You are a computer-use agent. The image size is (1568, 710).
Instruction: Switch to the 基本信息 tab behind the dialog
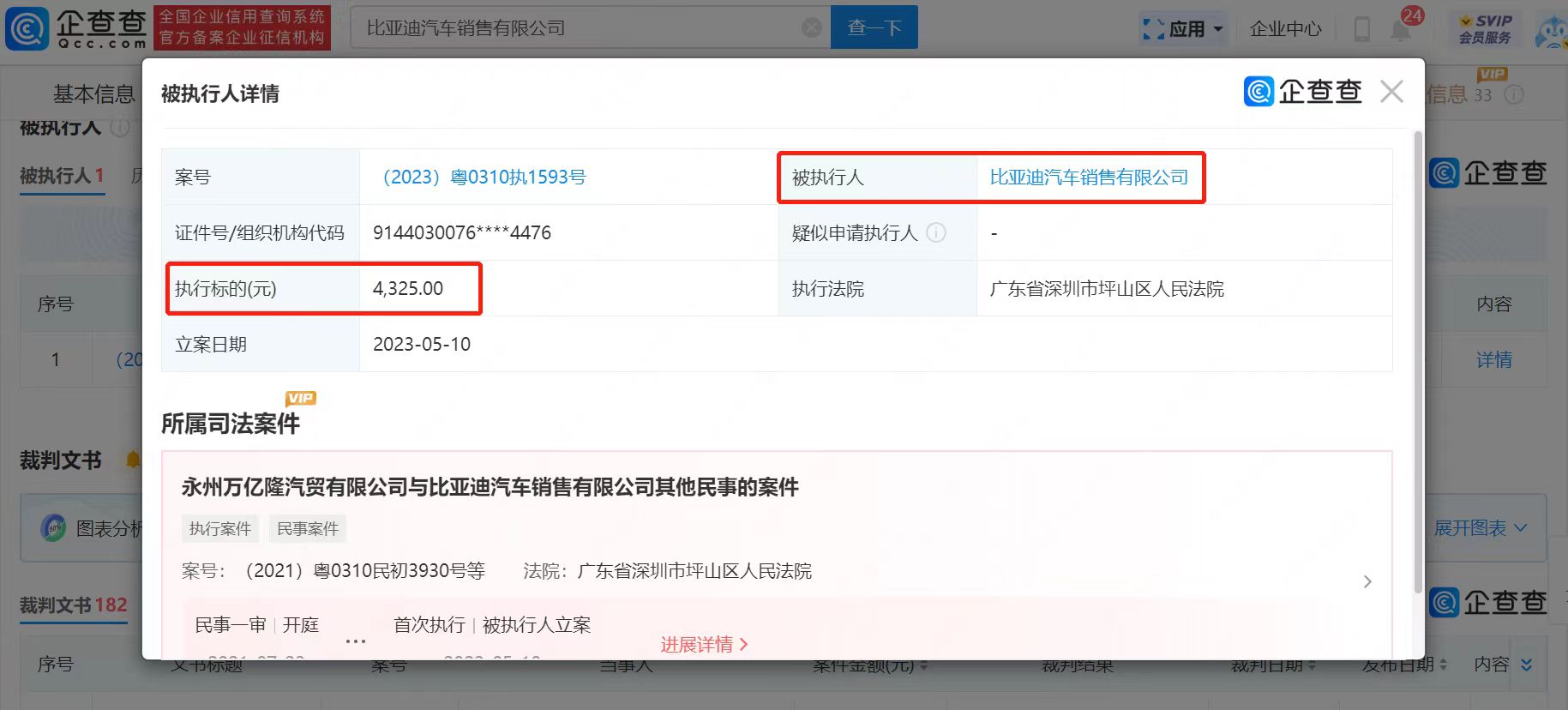[x=93, y=94]
